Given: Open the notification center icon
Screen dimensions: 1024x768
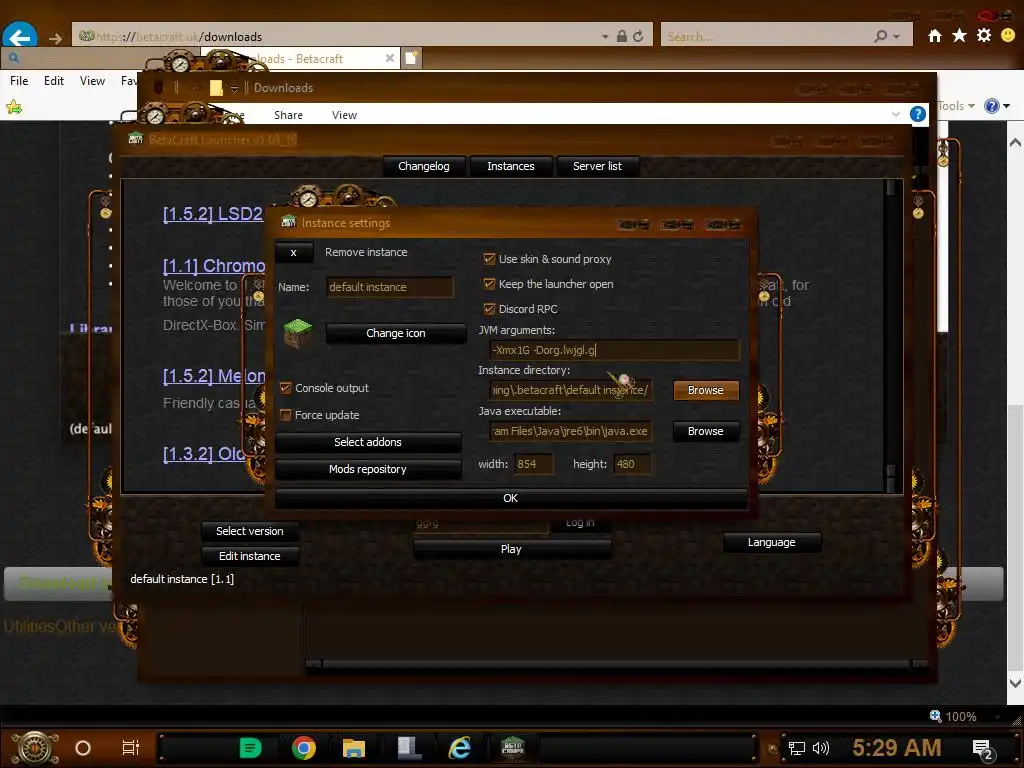Looking at the screenshot, I should coord(982,749).
